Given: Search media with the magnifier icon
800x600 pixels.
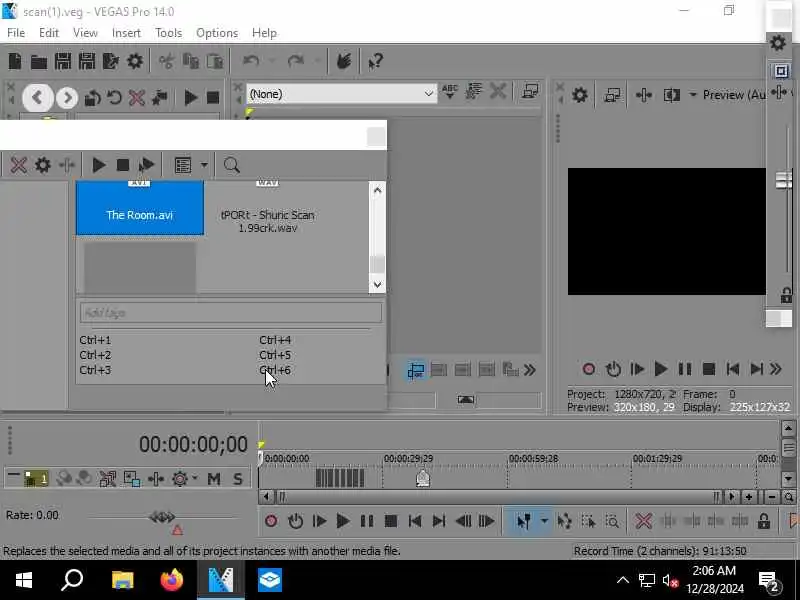Looking at the screenshot, I should pos(231,165).
